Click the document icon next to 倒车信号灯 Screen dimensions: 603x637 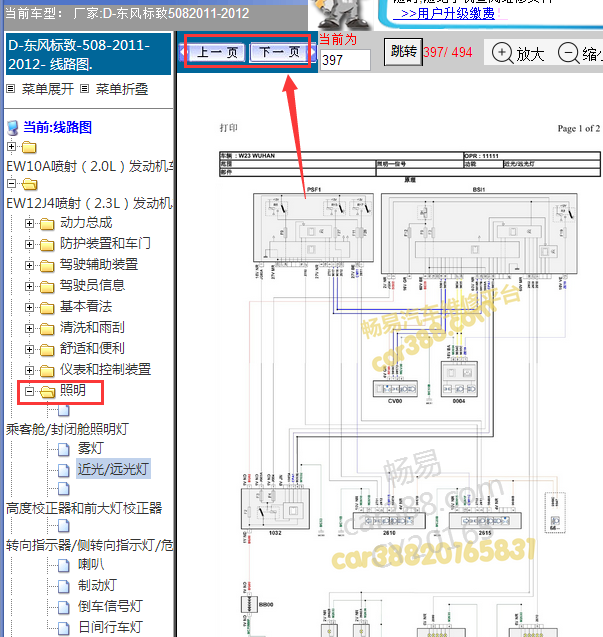click(x=64, y=607)
